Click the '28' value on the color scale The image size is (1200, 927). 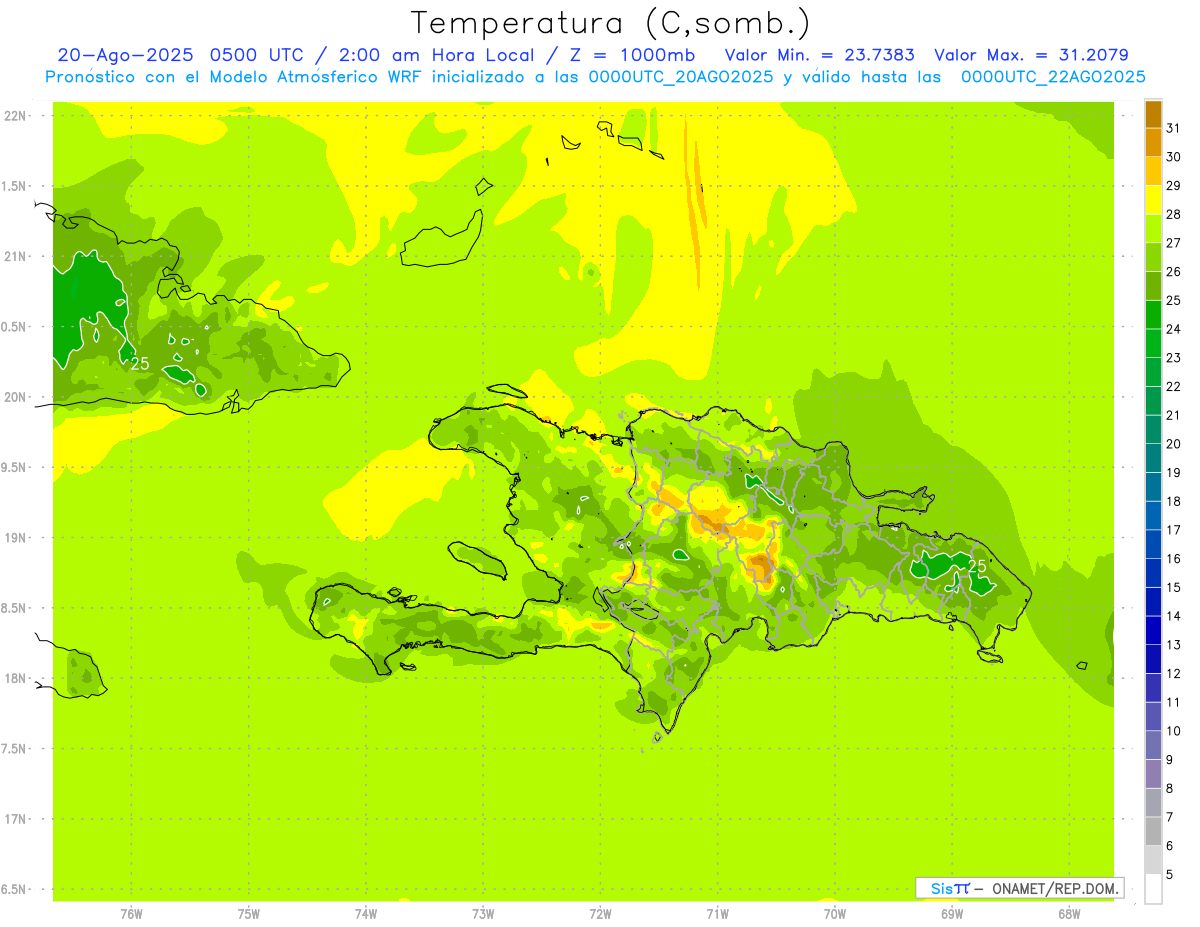[1174, 214]
